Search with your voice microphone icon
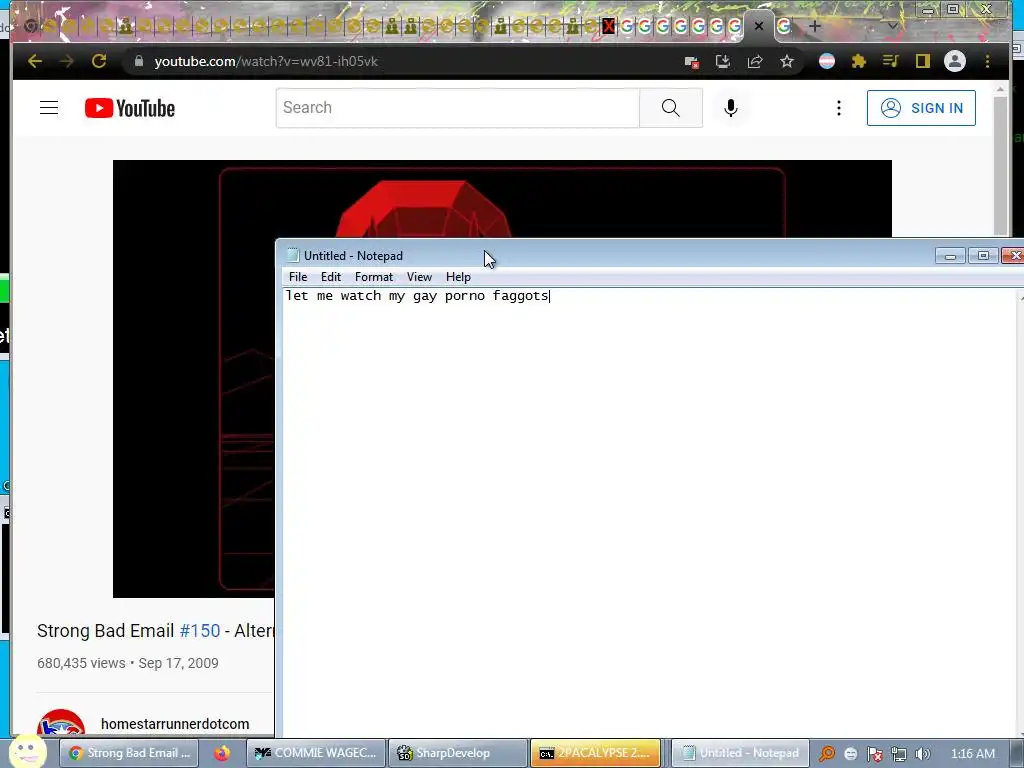 coord(731,108)
